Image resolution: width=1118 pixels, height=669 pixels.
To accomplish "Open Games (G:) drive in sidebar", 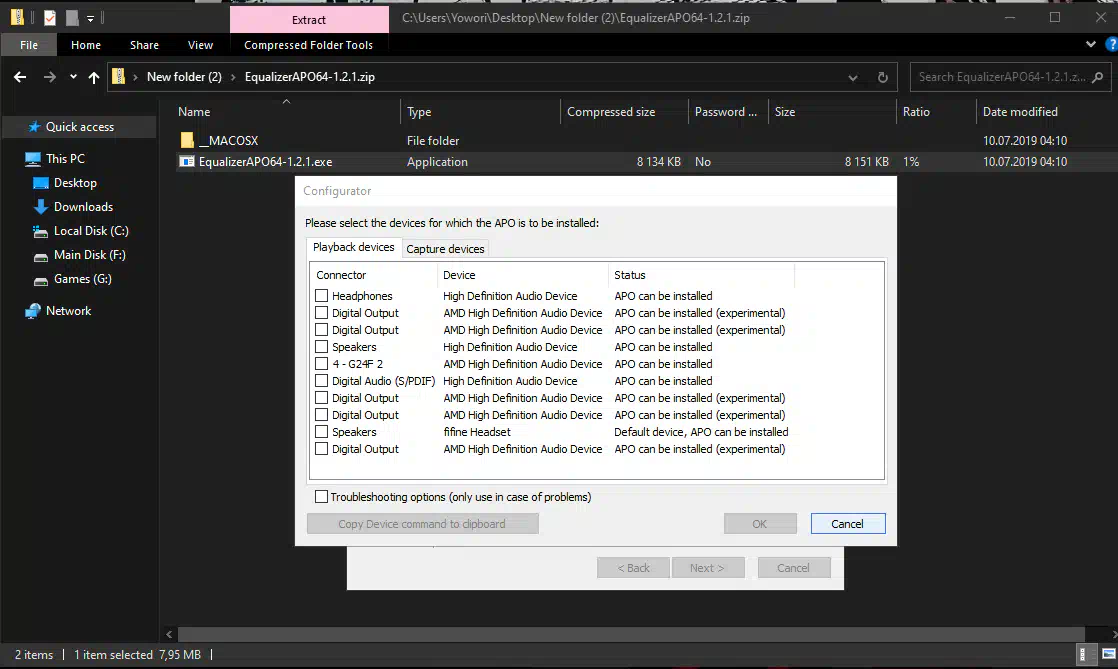I will (x=83, y=279).
